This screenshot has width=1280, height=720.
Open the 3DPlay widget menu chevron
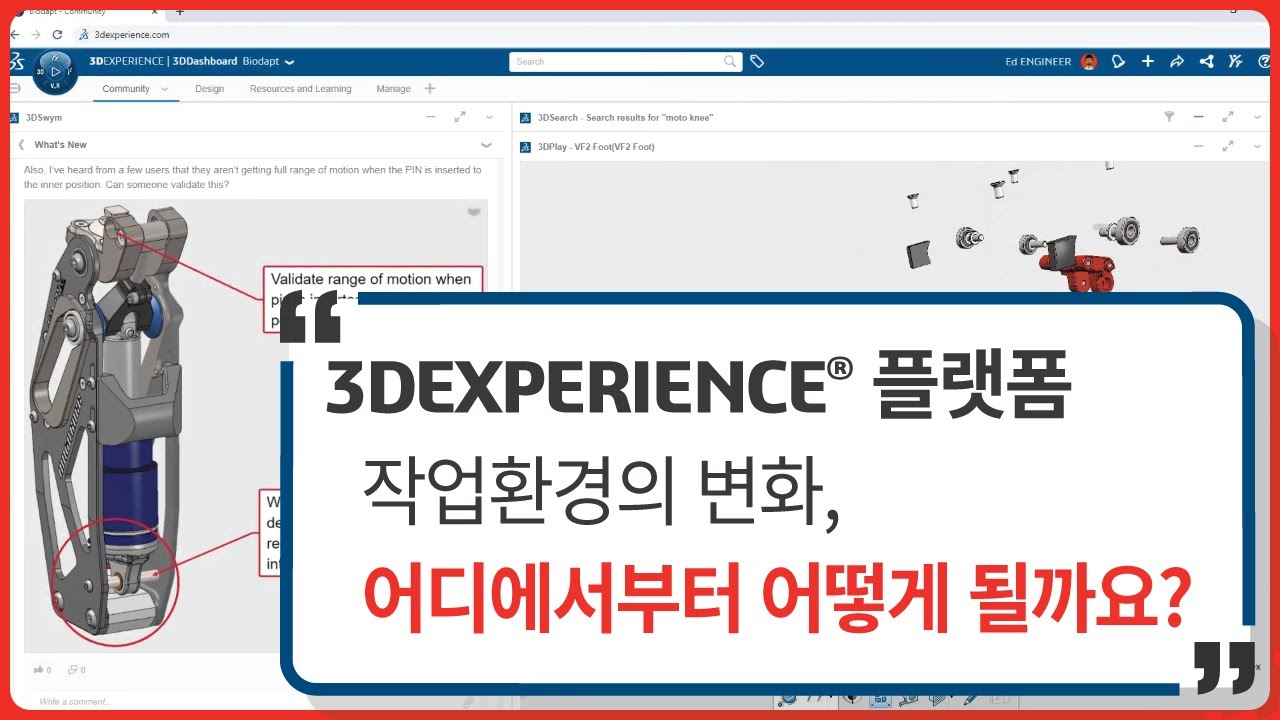pyautogui.click(x=1257, y=146)
